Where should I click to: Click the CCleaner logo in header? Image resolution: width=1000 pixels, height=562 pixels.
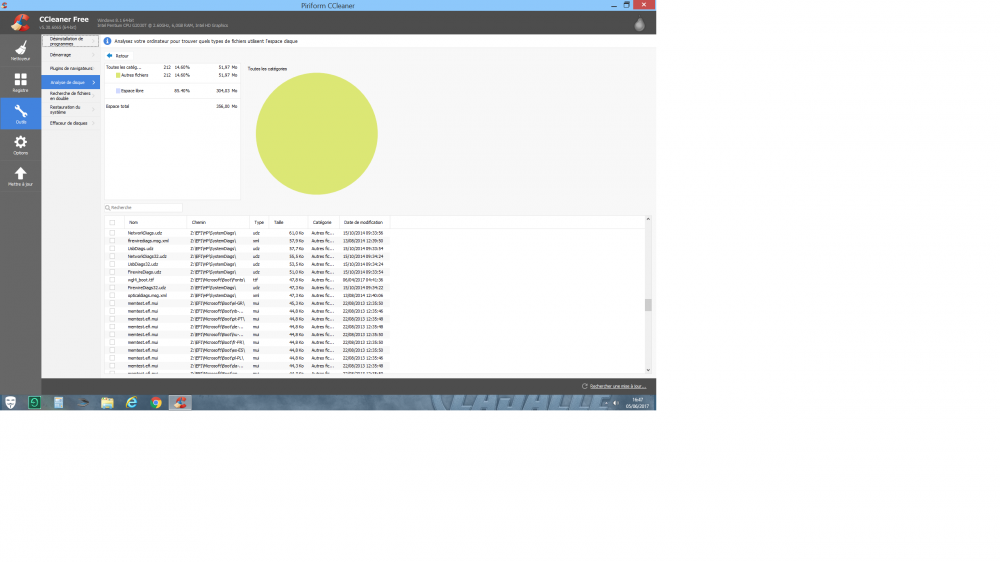click(20, 22)
